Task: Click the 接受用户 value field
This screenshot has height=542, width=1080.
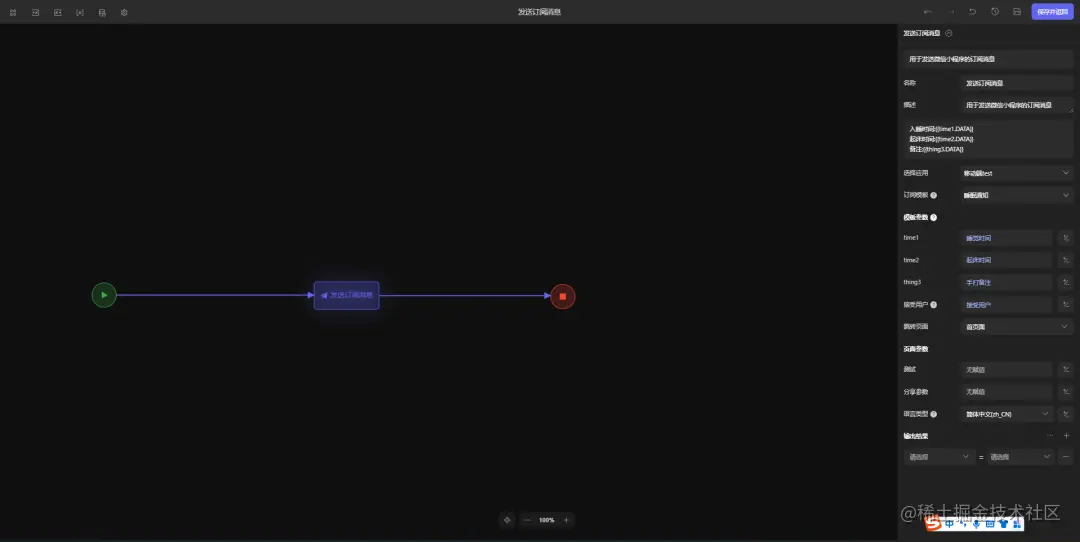Action: coord(1006,304)
